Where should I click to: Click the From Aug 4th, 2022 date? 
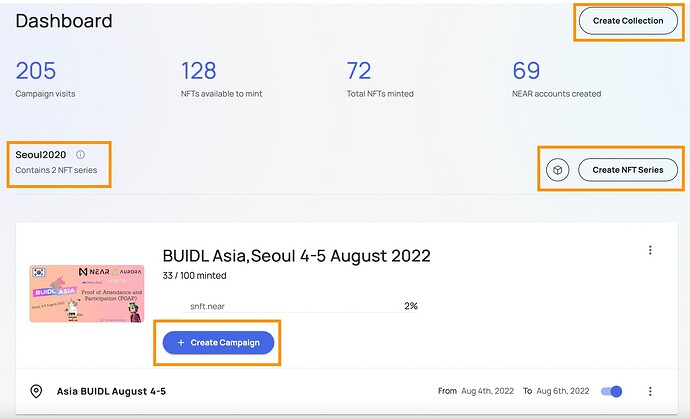click(476, 391)
